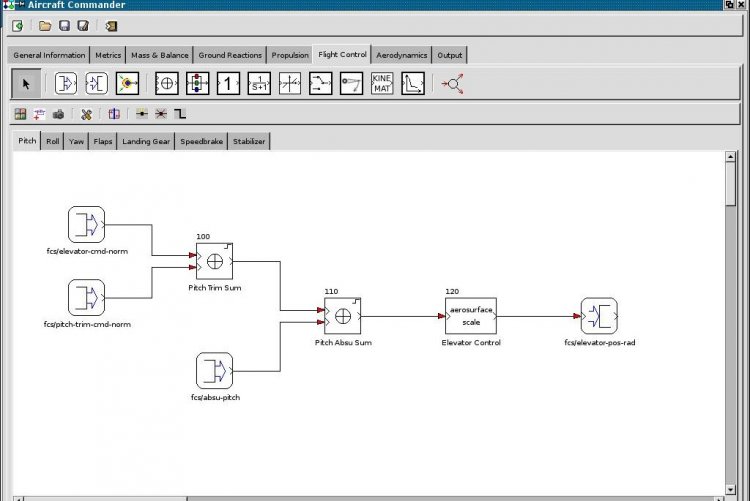Toggle the grid display icon

point(20,114)
